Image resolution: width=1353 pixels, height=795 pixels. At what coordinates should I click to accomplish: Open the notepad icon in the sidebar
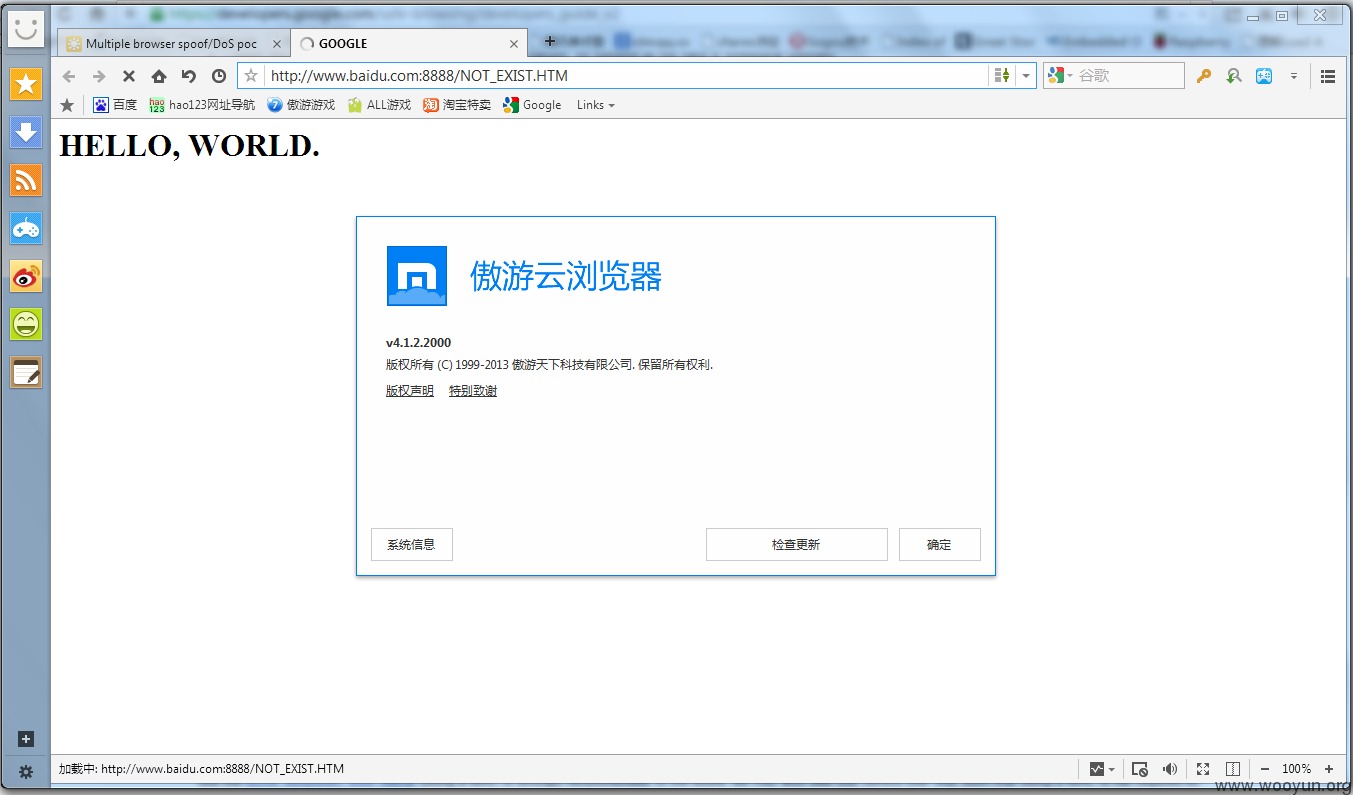[x=26, y=372]
